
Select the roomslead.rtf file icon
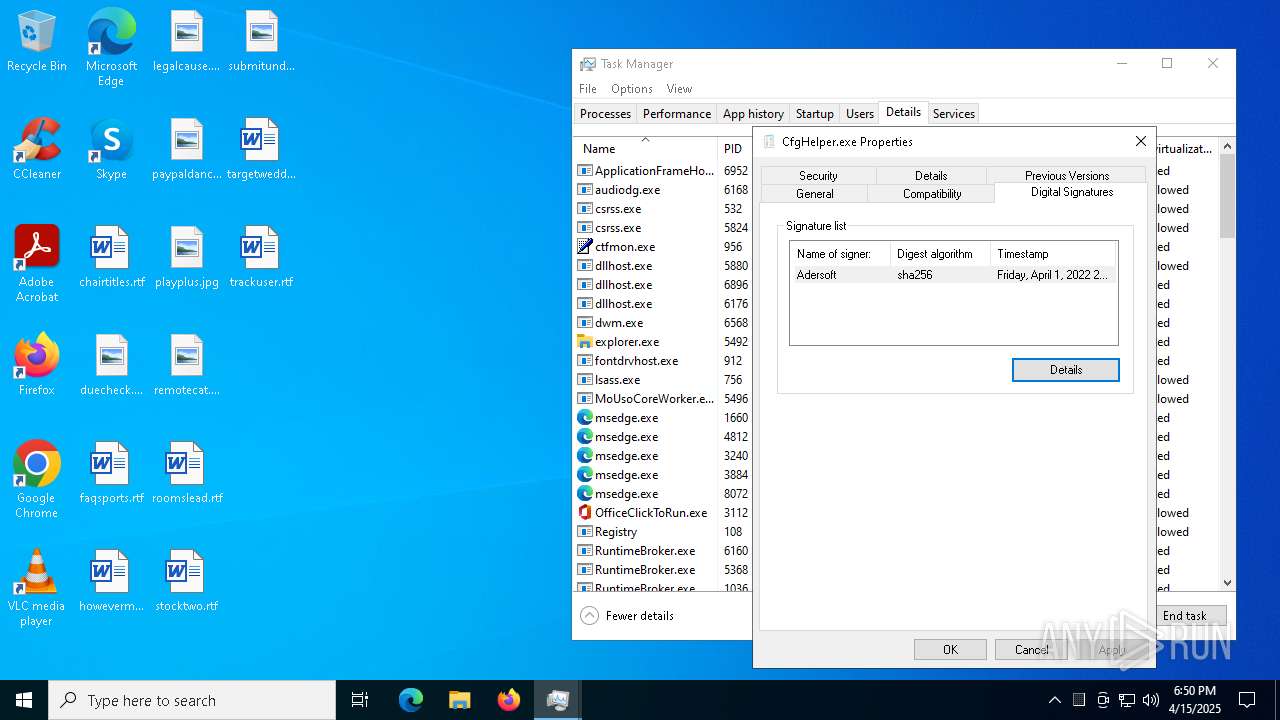pos(186,473)
